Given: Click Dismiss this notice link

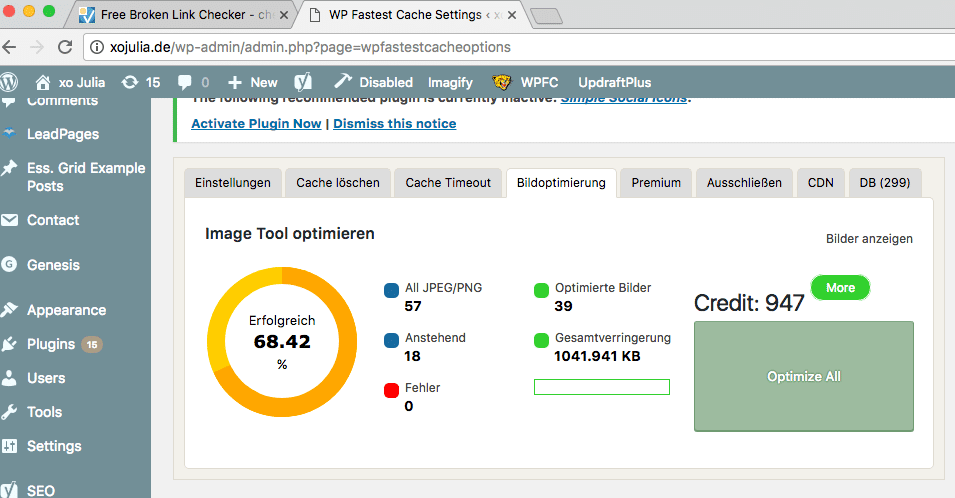Looking at the screenshot, I should point(395,124).
